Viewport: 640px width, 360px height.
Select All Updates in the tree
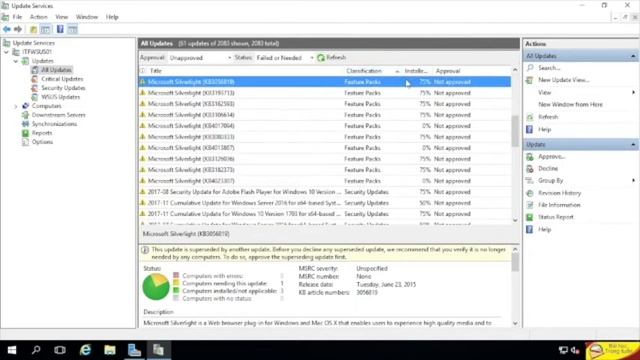[x=56, y=70]
